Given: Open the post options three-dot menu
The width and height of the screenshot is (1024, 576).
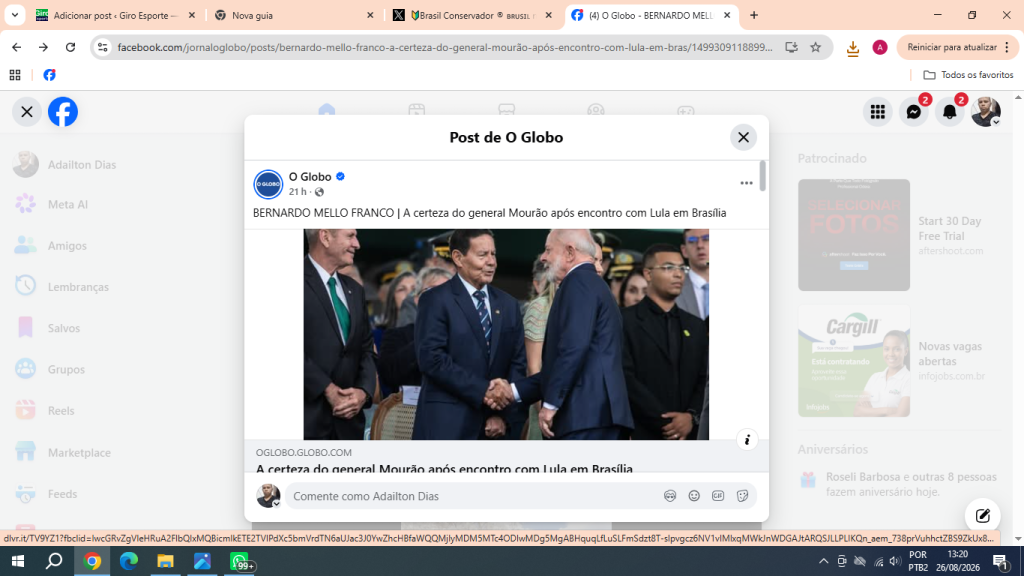Looking at the screenshot, I should [746, 184].
